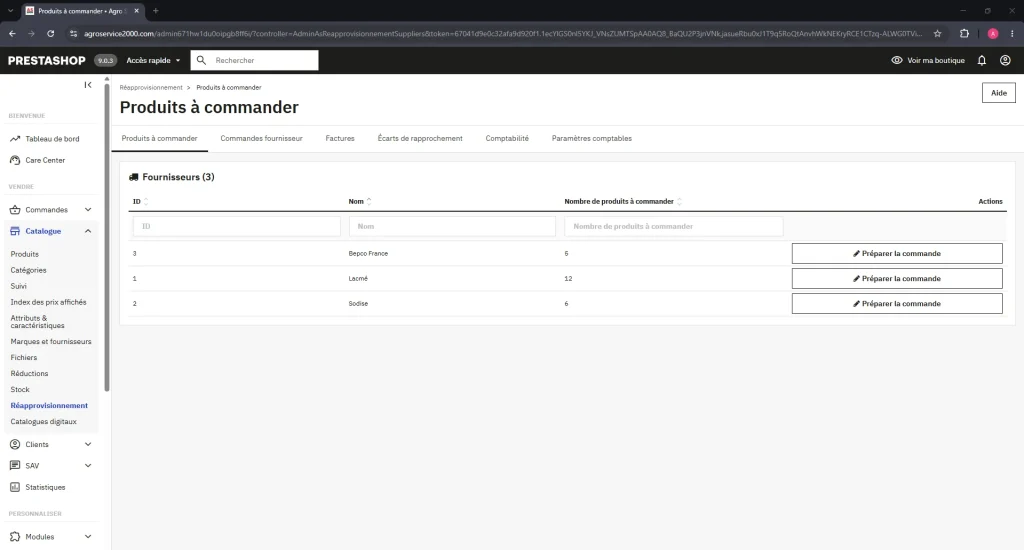This screenshot has height=550, width=1024.
Task: Prepare the order for Bepco France
Action: pos(897,253)
